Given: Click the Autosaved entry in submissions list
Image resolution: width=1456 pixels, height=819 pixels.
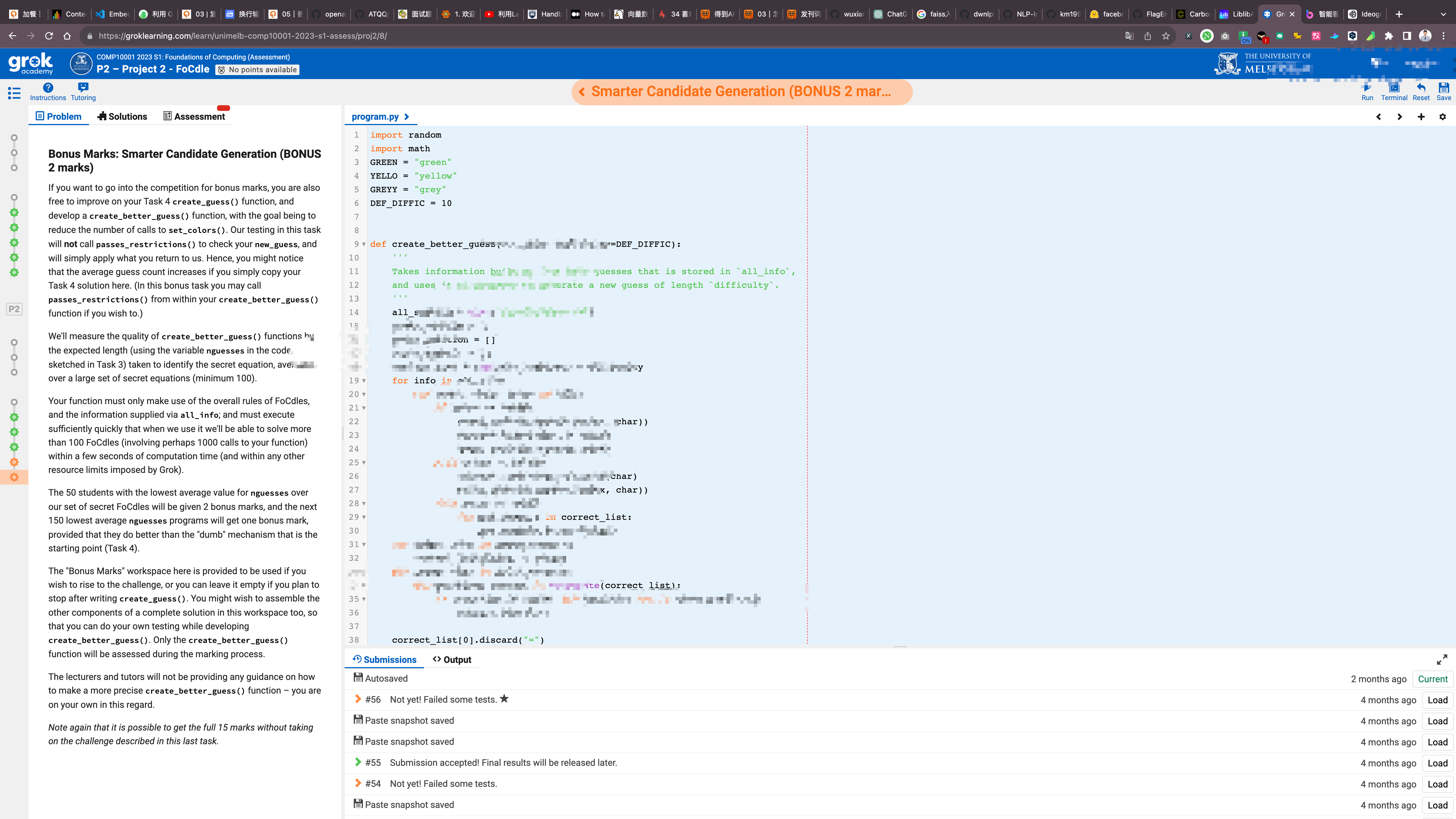Looking at the screenshot, I should 380,678.
